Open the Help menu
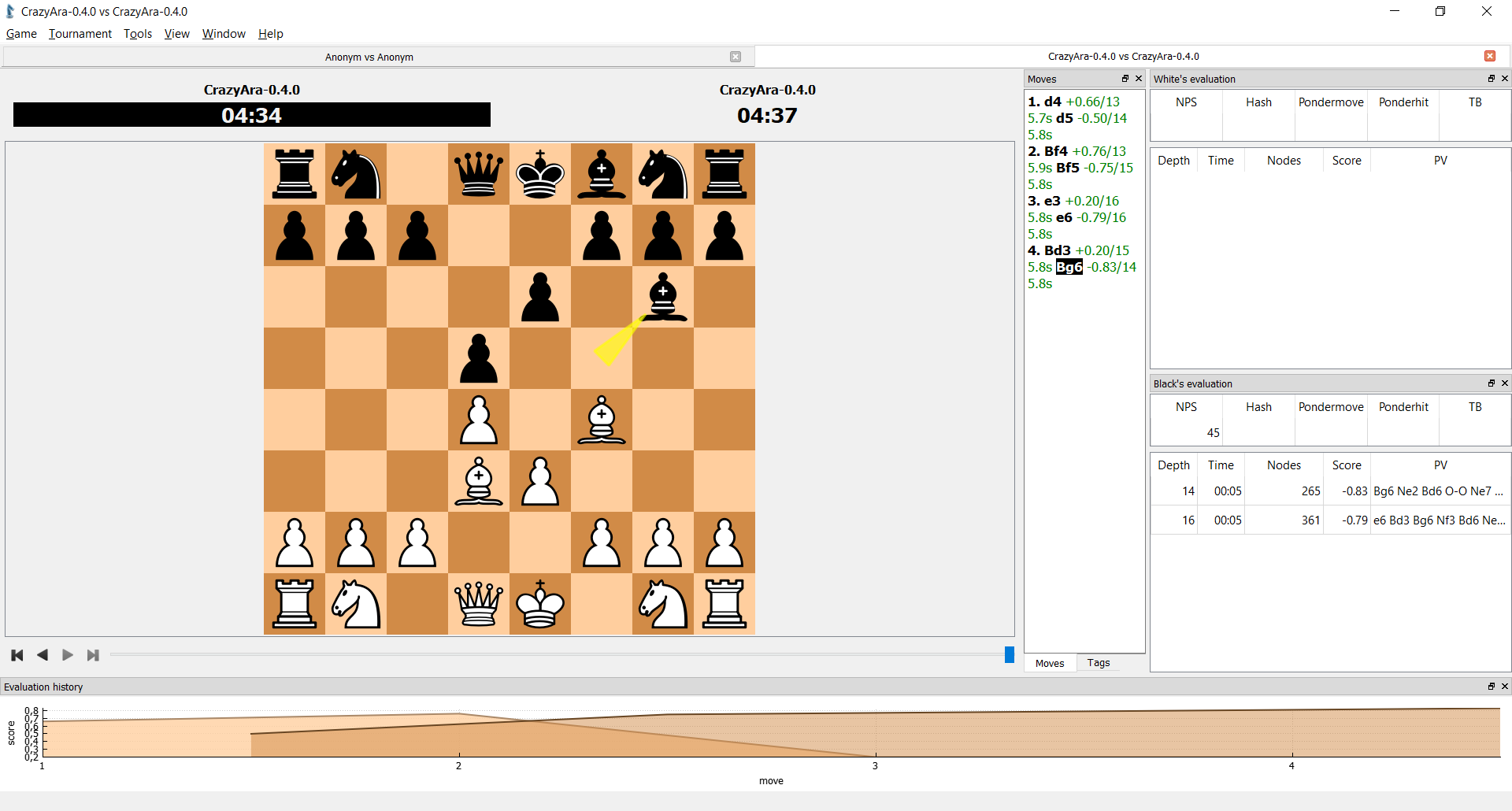 point(271,34)
